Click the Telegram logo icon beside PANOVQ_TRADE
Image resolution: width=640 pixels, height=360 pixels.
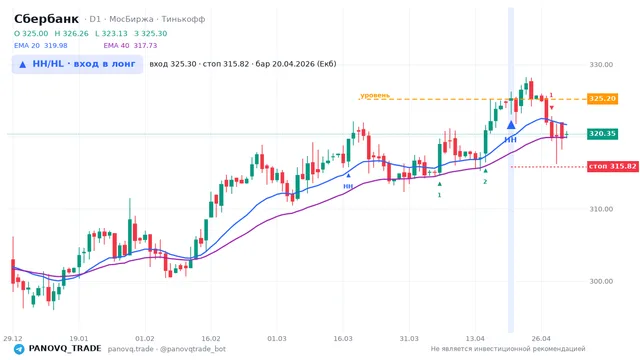(19, 349)
